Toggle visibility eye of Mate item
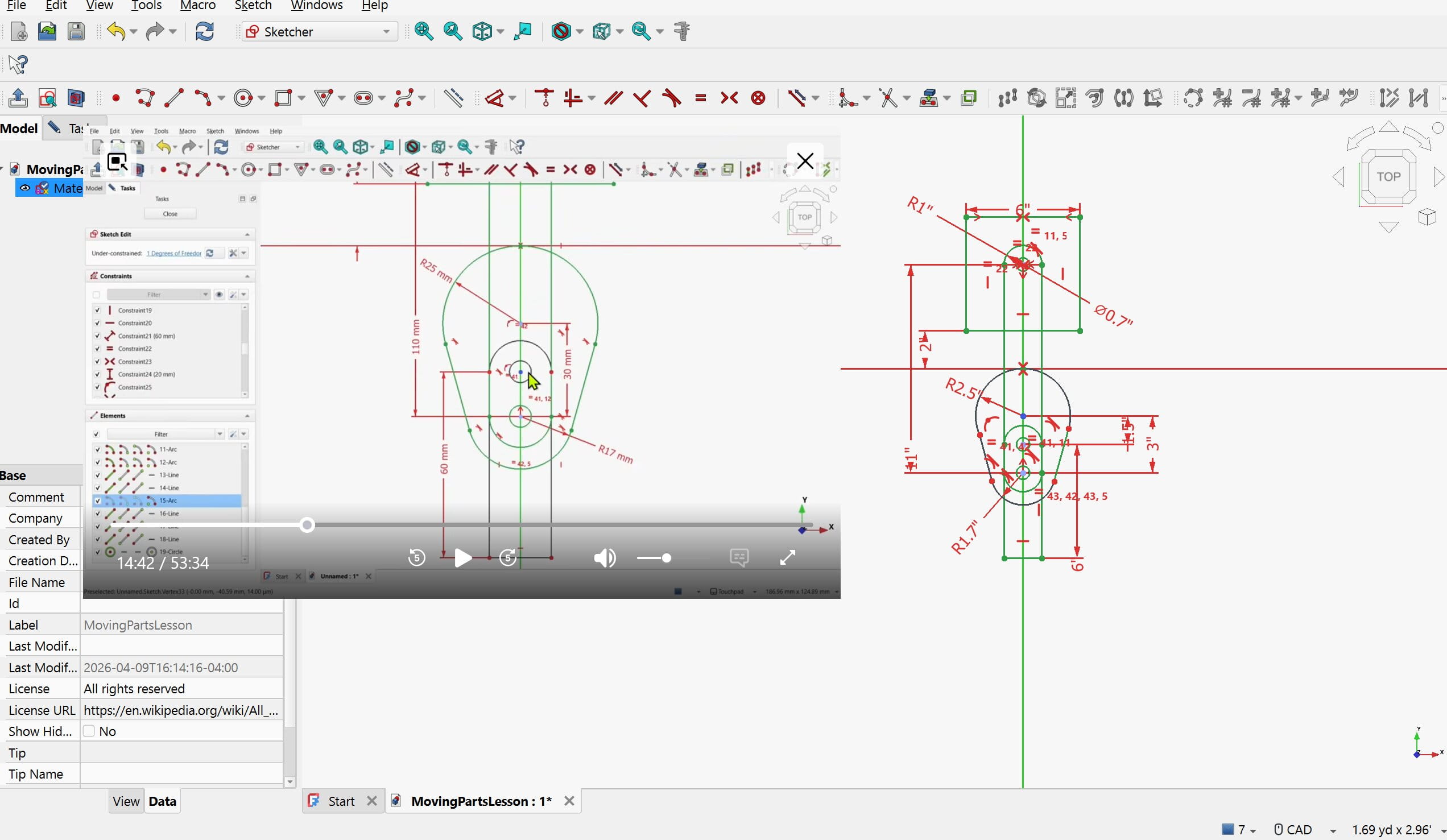The height and width of the screenshot is (840, 1447). 24,188
